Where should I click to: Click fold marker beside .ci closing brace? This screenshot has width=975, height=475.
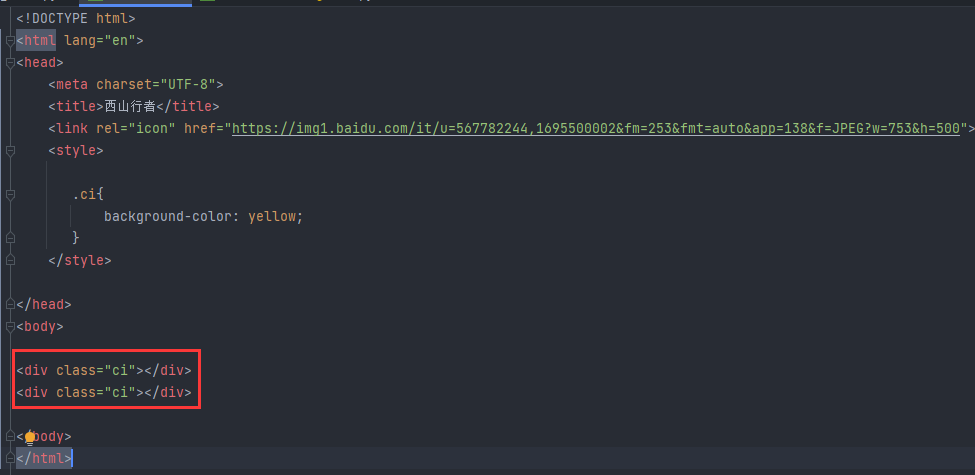[x=9, y=238]
